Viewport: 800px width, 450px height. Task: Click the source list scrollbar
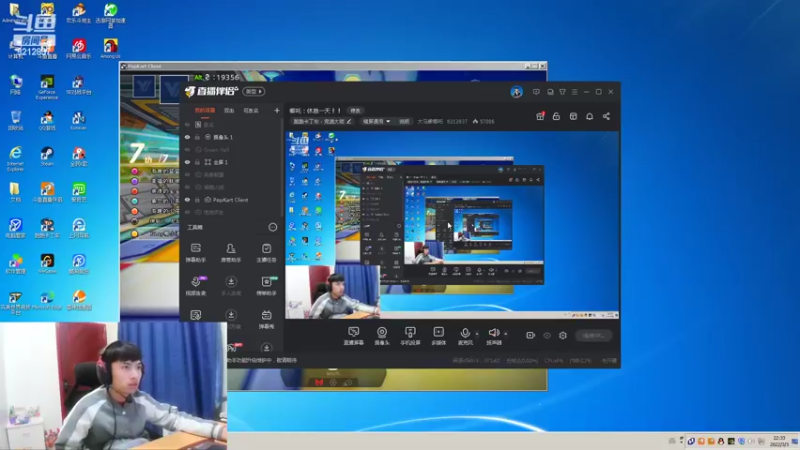[x=281, y=168]
